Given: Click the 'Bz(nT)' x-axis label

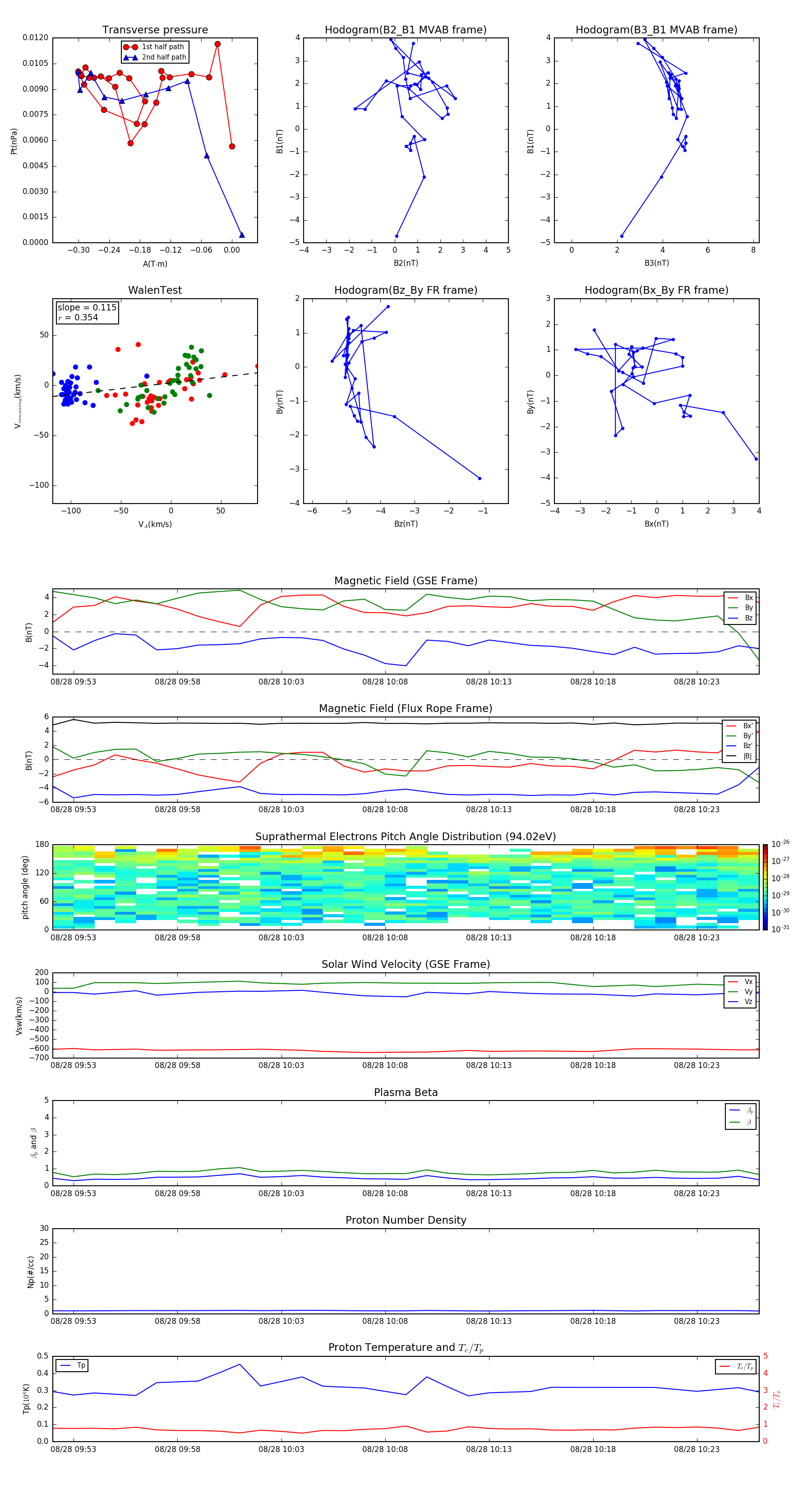Looking at the screenshot, I should 406,524.
